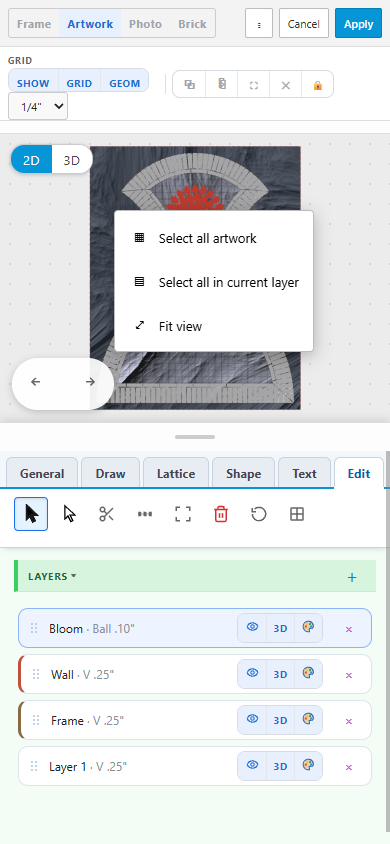Grab the Bloom layer drag handle

[x=34, y=628]
